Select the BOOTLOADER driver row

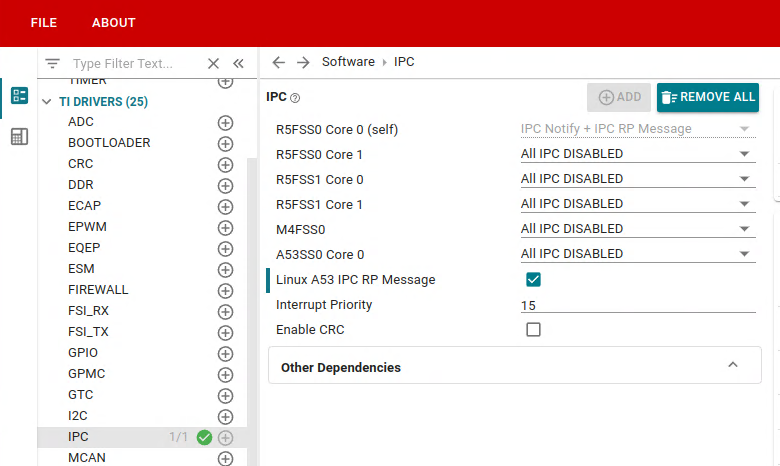142,143
